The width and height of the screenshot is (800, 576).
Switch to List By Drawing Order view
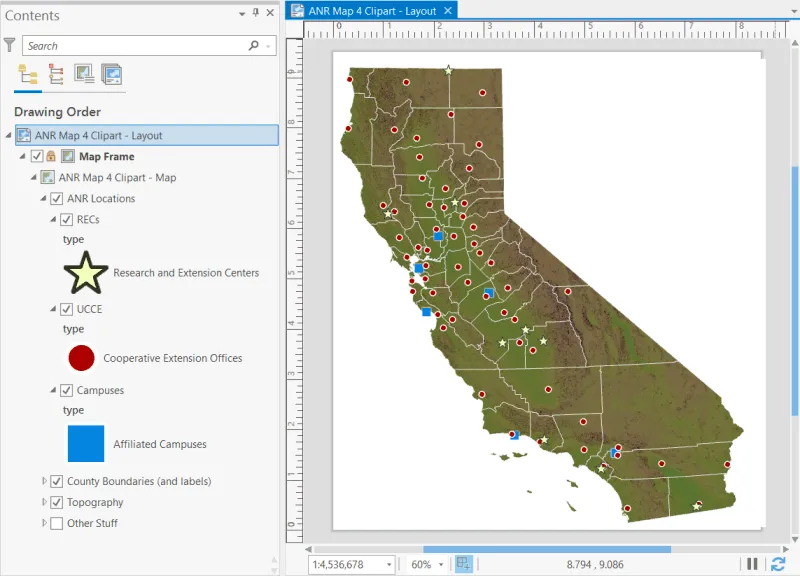[x=27, y=75]
